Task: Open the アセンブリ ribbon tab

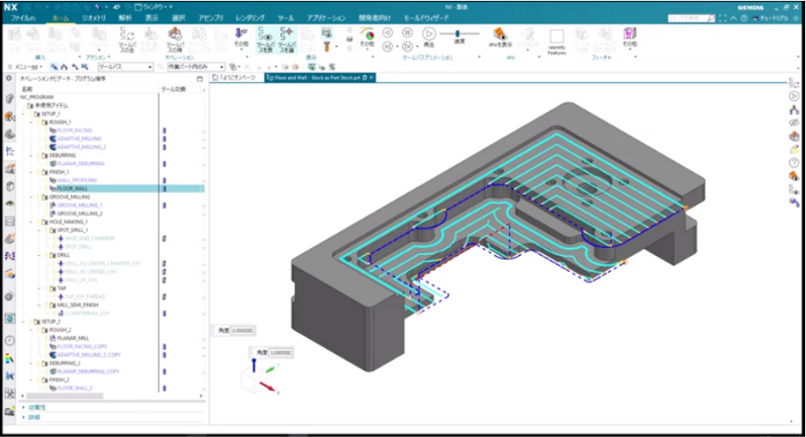Action: coord(211,18)
